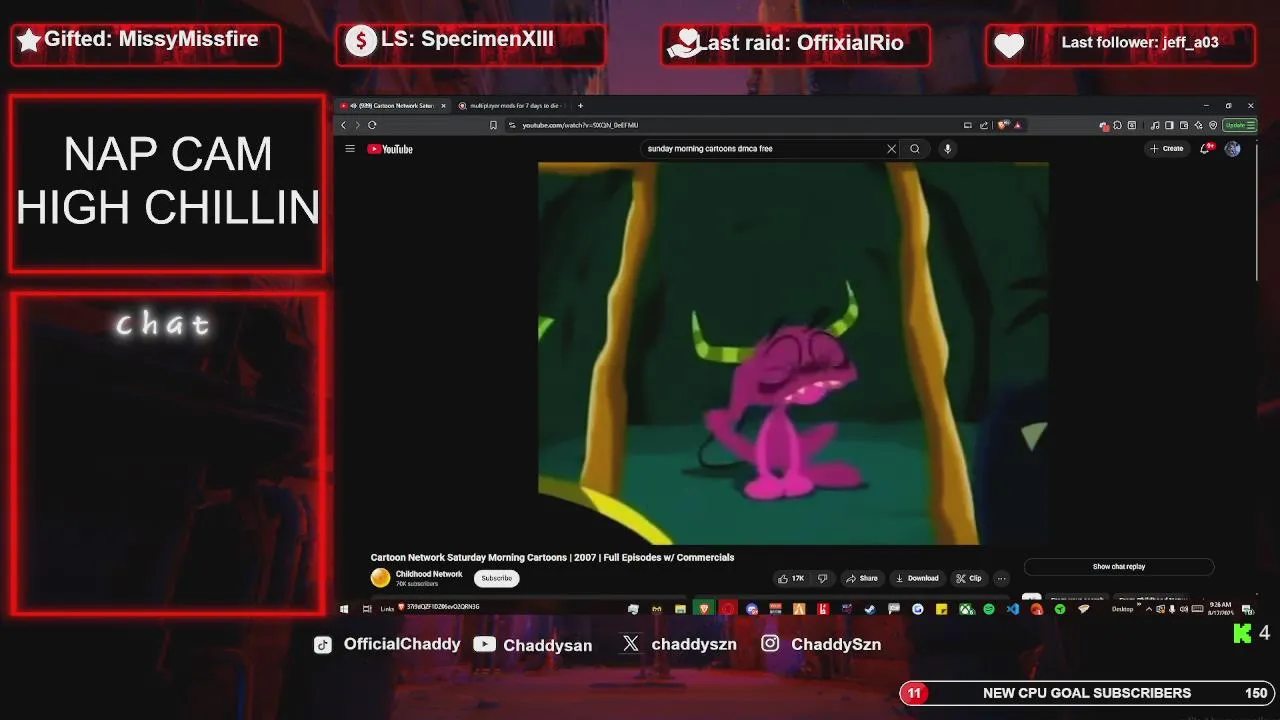Click the OfficialChaddy TikTok handle
This screenshot has width=1280, height=720.
402,644
